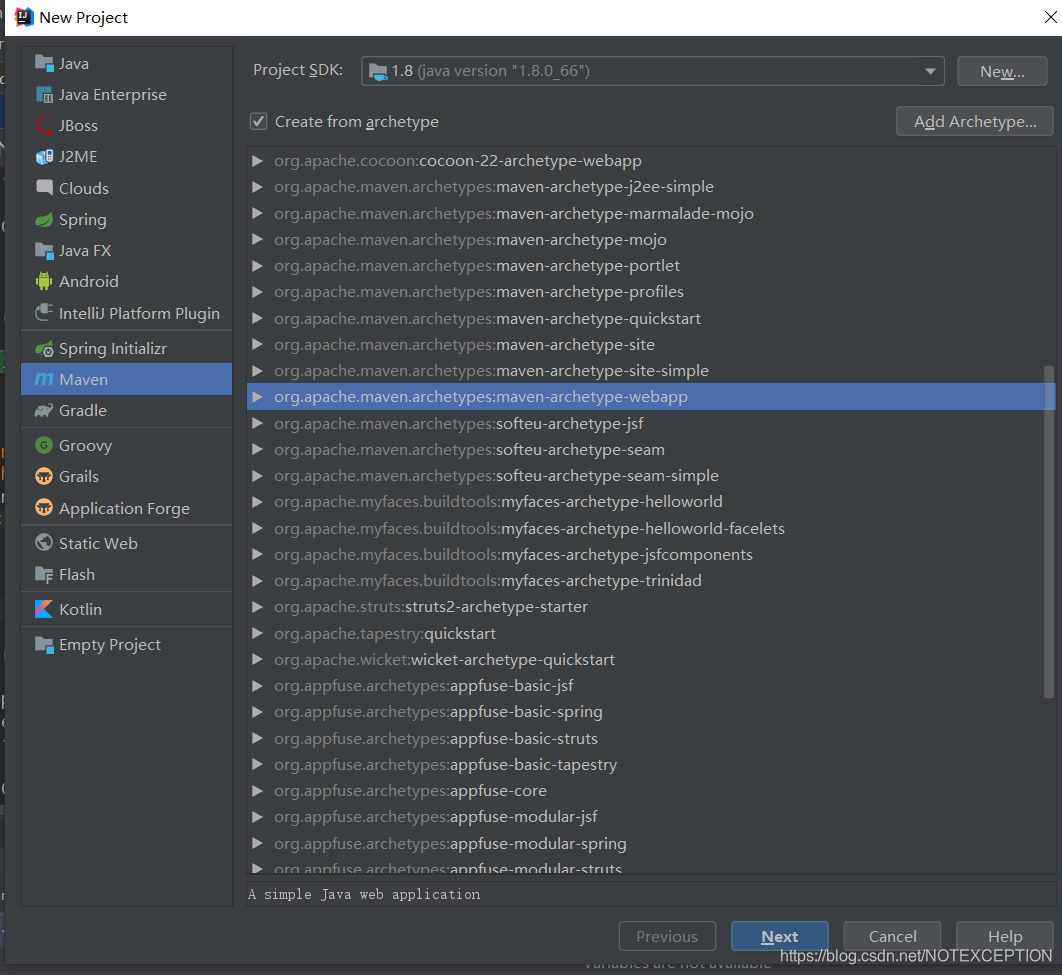Viewport: 1062px width, 975px height.
Task: Uncheck Create from archetype checkbox
Action: pyautogui.click(x=258, y=121)
